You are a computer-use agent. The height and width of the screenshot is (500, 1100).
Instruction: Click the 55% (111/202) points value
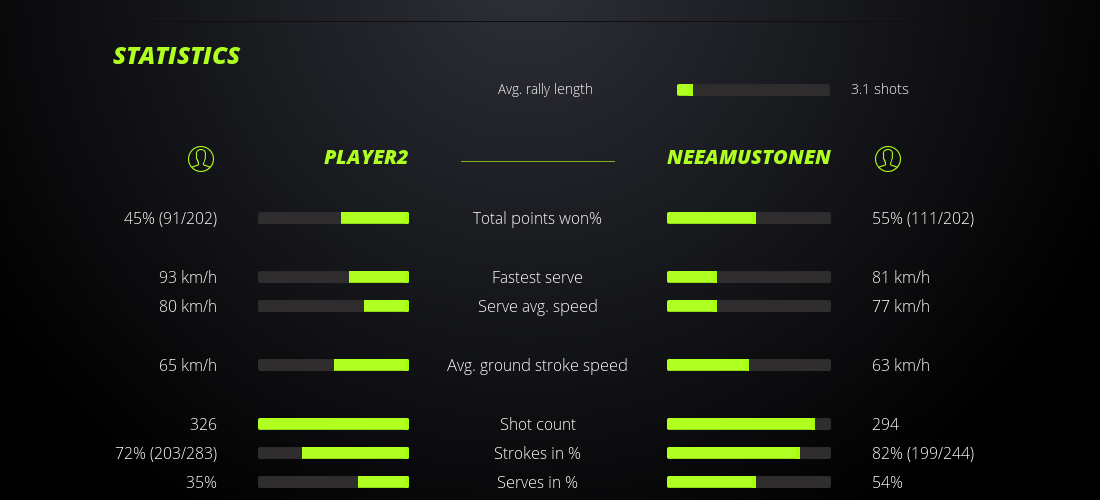point(923,218)
